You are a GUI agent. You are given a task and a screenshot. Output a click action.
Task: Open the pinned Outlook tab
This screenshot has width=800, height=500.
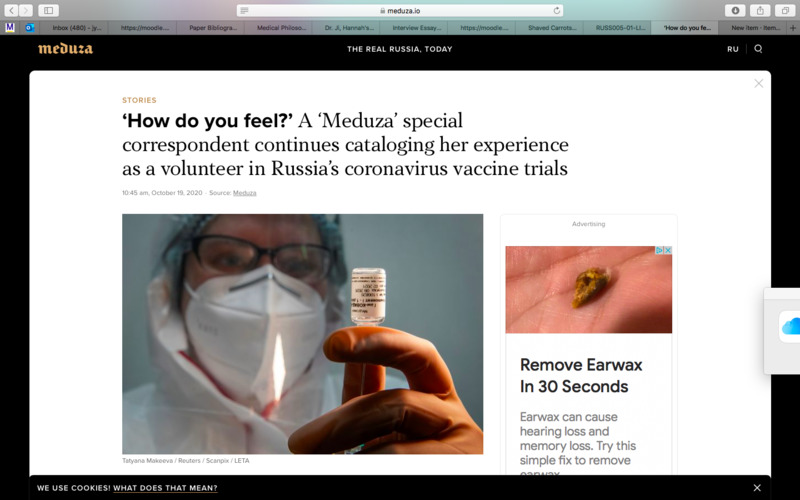pyautogui.click(x=30, y=28)
